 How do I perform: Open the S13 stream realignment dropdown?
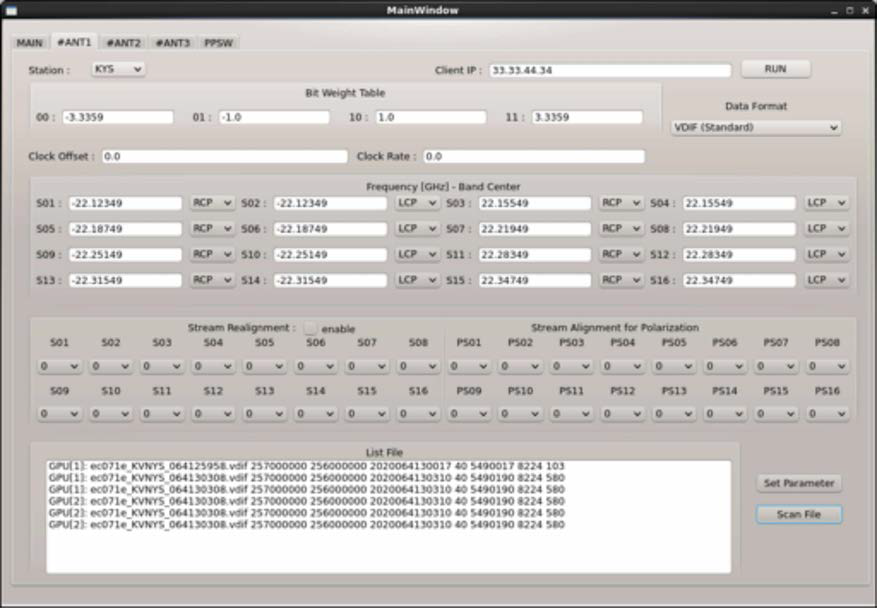[x=265, y=414]
